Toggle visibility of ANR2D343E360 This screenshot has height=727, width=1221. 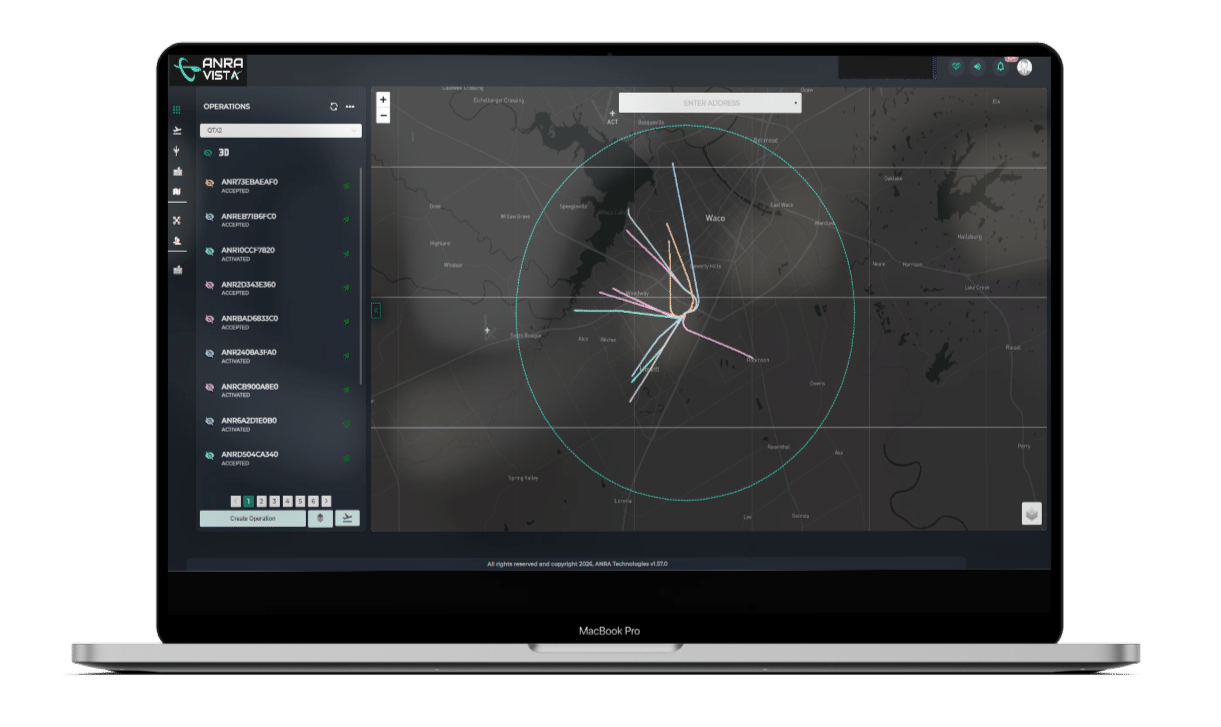click(210, 285)
